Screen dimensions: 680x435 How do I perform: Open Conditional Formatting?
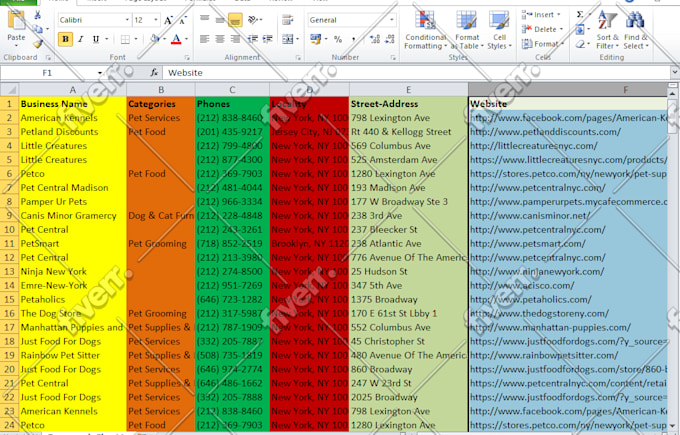pyautogui.click(x=425, y=29)
